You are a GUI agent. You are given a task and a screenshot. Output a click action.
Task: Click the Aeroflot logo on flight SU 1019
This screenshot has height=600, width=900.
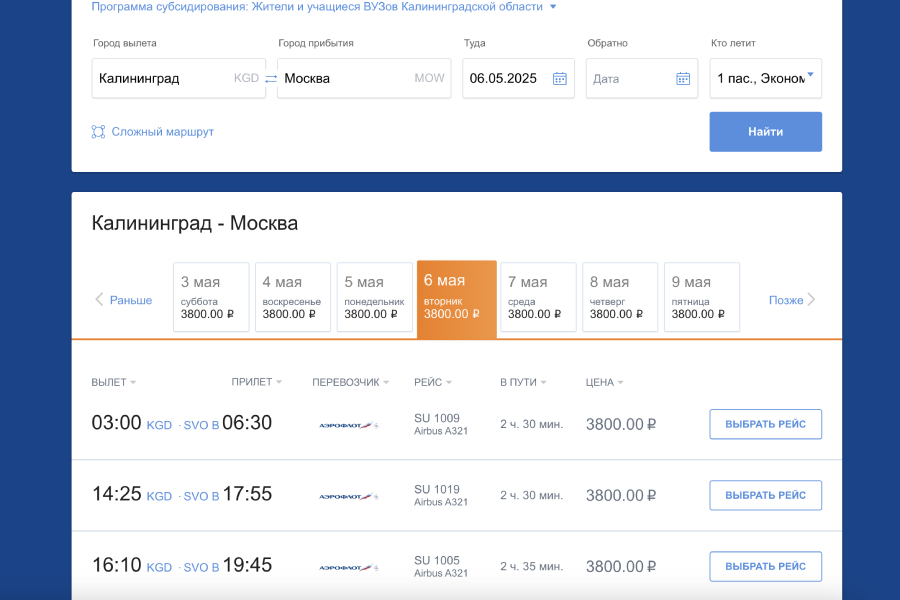click(x=348, y=496)
